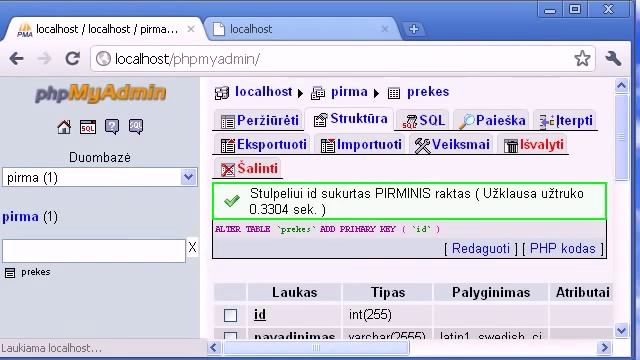Click the browser address bar
This screenshot has height=360, width=640.
coord(343,59)
